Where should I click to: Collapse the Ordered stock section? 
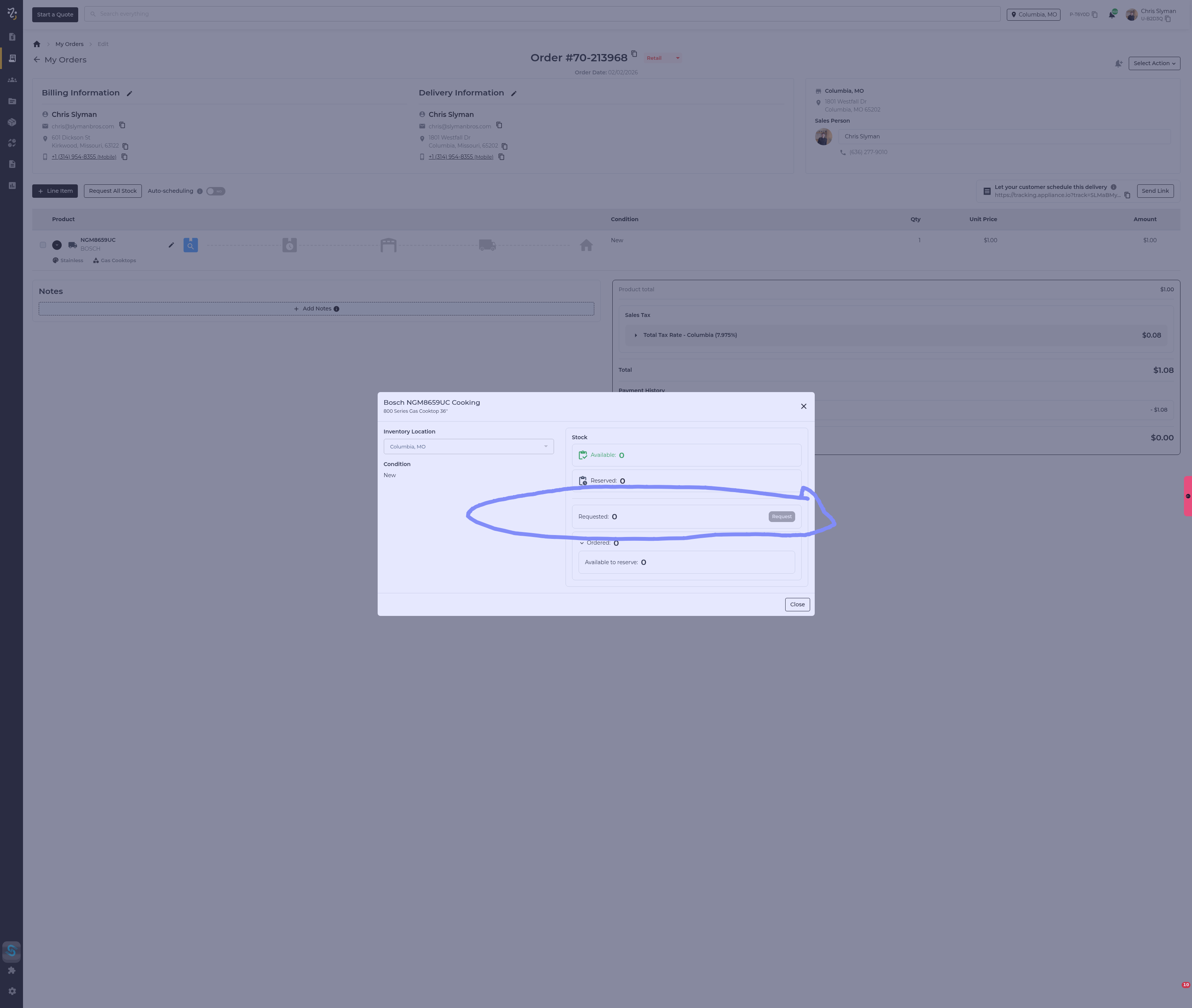click(582, 543)
